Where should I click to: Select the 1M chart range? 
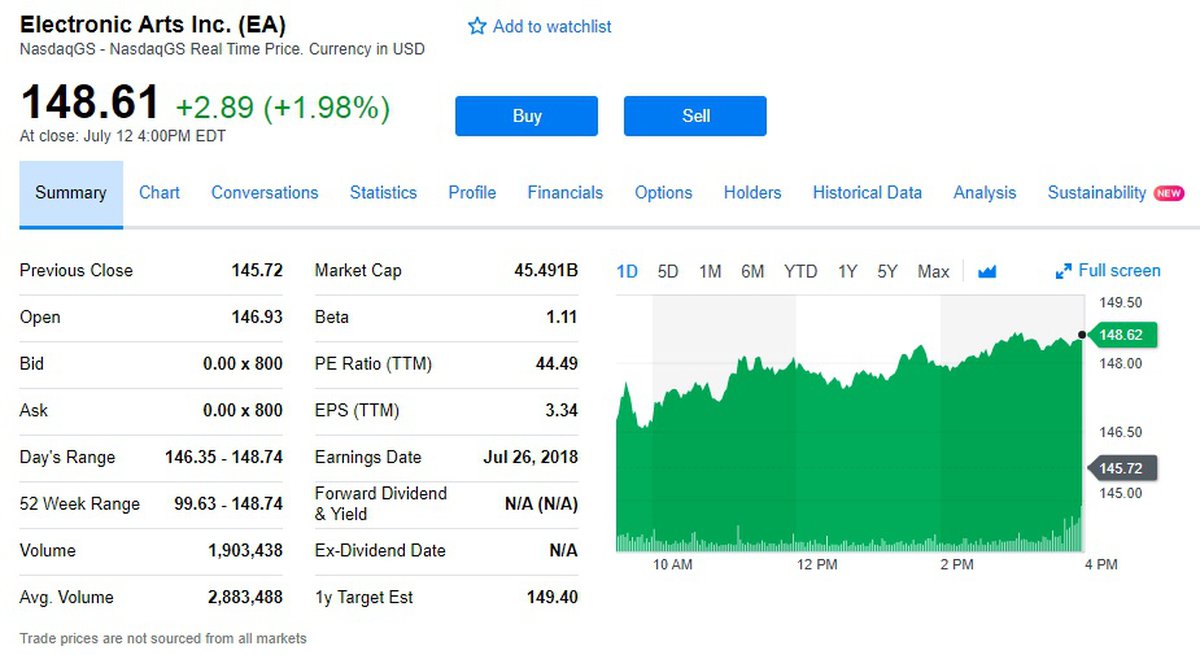(x=710, y=272)
